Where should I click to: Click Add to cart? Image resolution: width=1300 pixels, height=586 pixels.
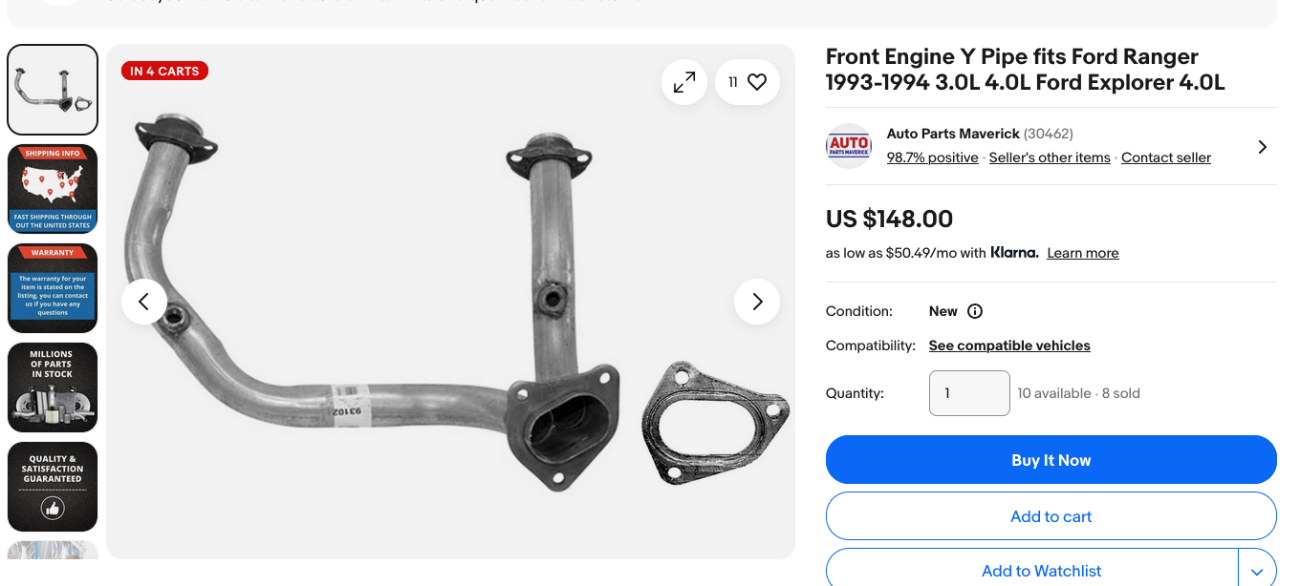pyautogui.click(x=1050, y=516)
